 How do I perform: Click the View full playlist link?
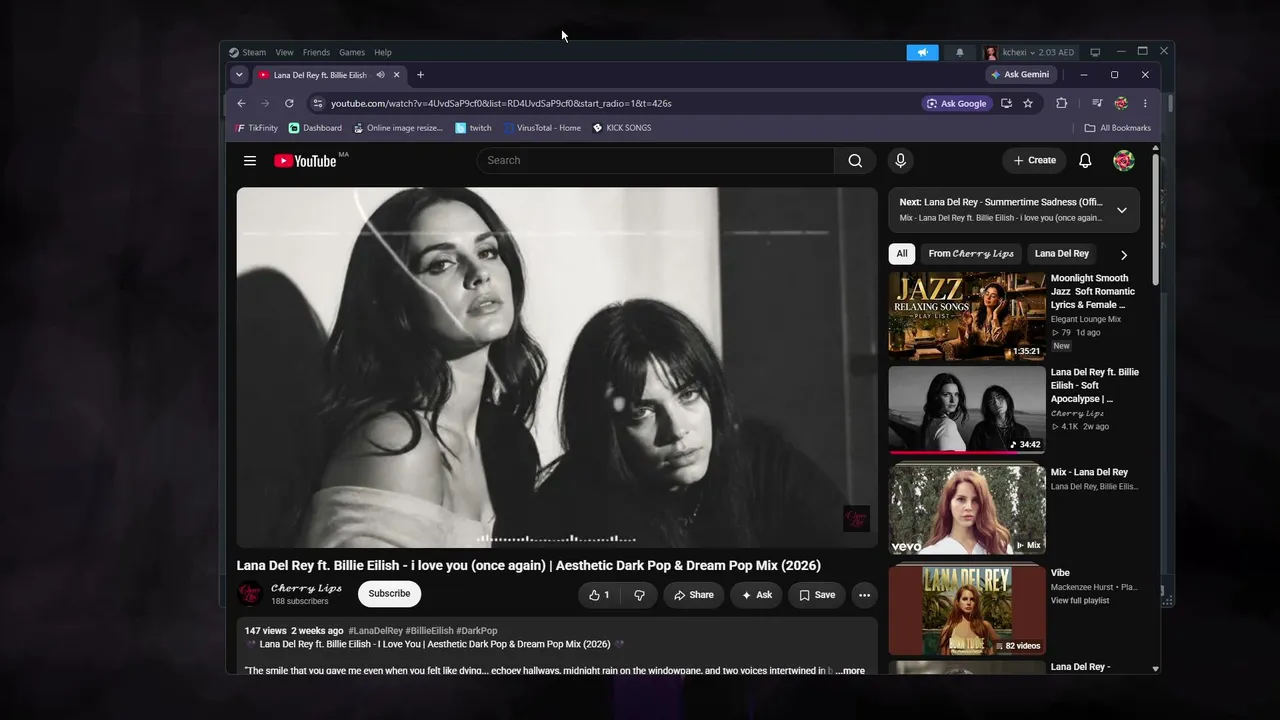1080,601
